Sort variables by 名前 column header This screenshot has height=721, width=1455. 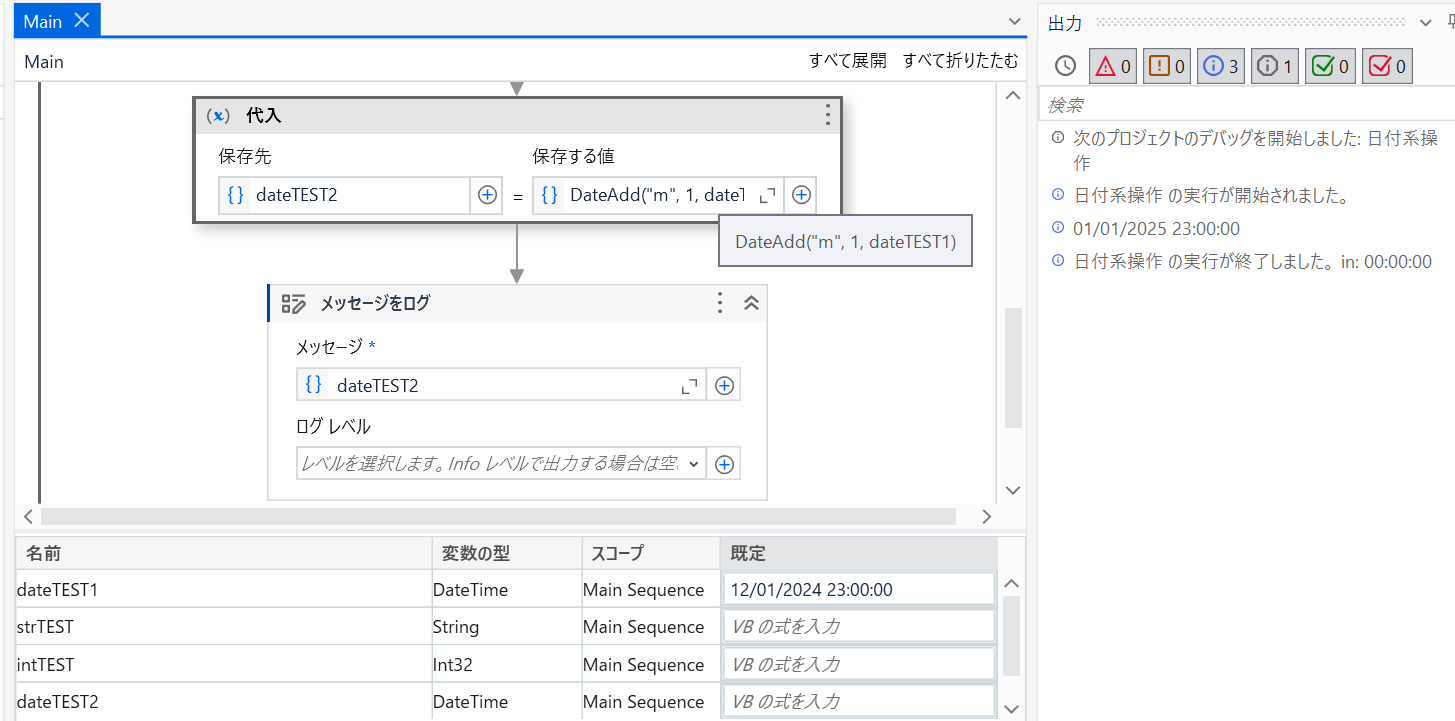pos(223,553)
